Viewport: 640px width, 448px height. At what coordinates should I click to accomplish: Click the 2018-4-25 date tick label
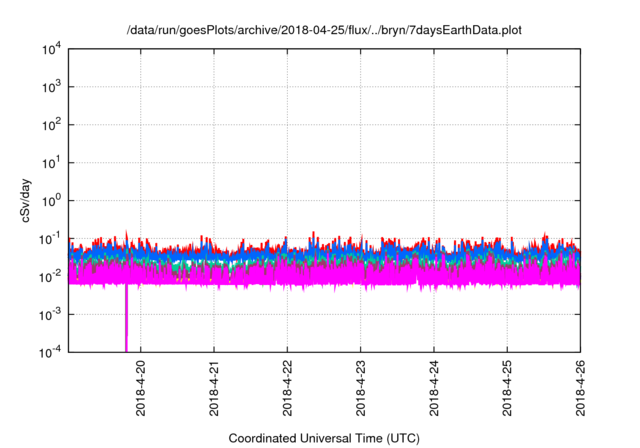pyautogui.click(x=507, y=388)
